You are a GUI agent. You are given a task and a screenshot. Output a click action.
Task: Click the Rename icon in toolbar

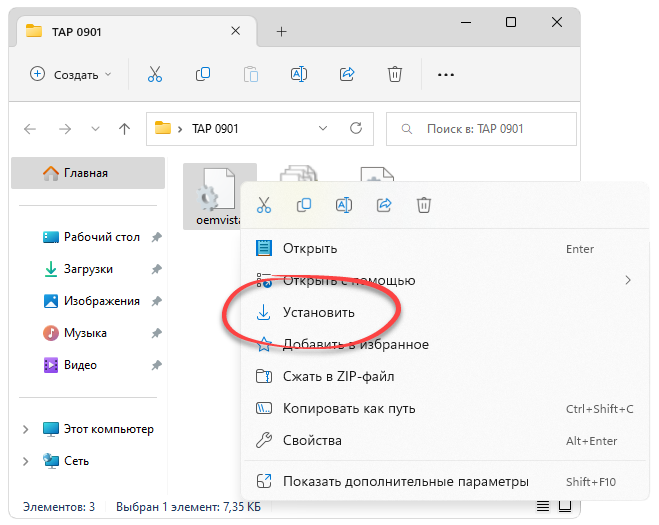(298, 74)
